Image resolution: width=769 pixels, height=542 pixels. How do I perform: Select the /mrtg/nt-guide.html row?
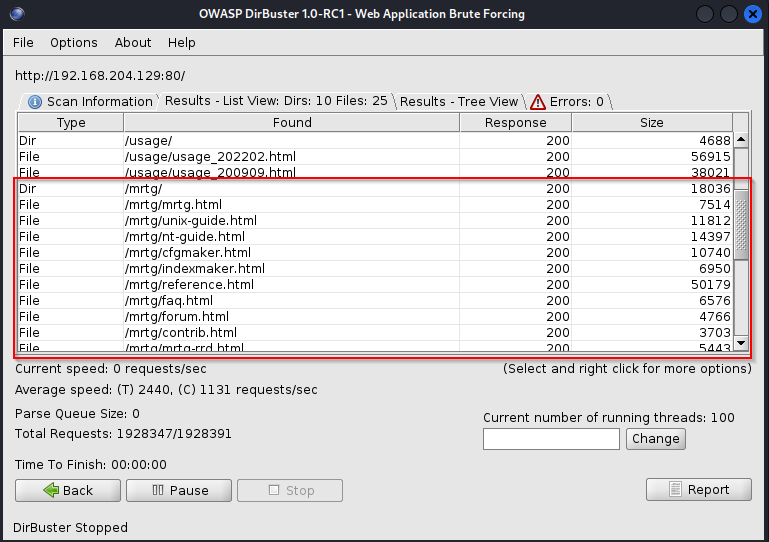coord(375,236)
